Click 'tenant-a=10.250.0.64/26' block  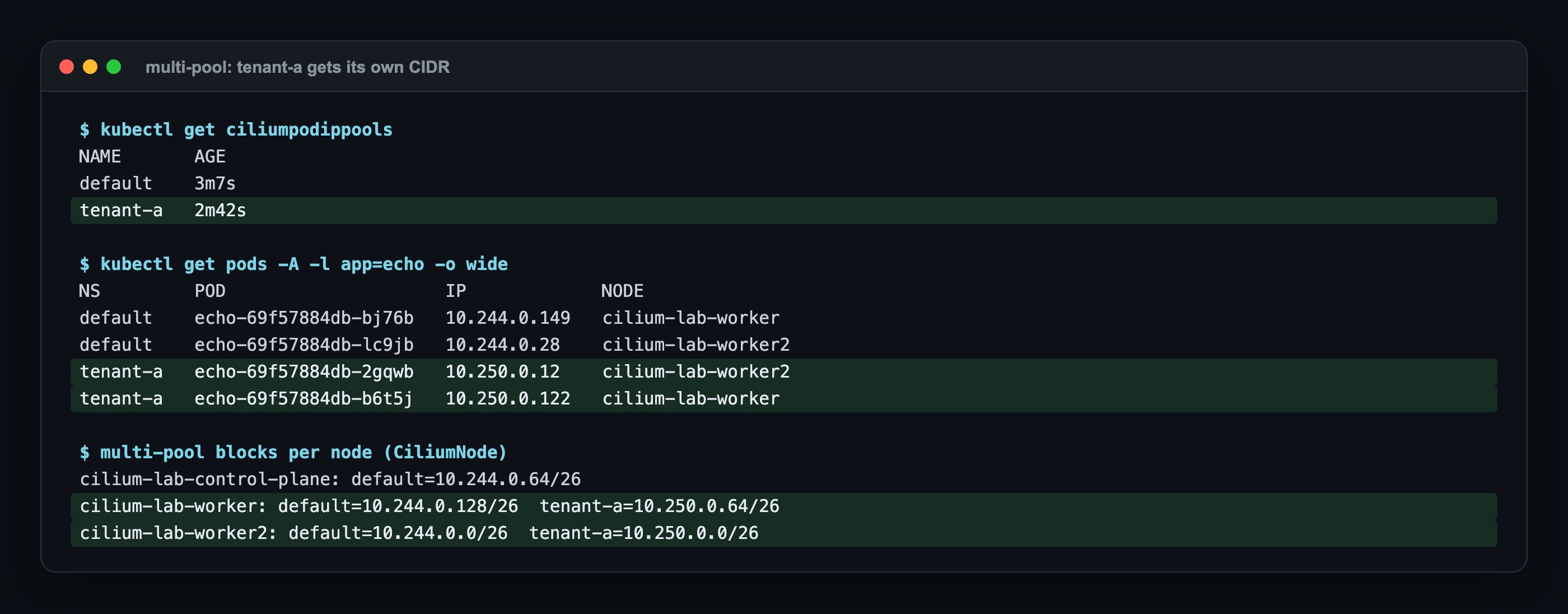tap(659, 505)
